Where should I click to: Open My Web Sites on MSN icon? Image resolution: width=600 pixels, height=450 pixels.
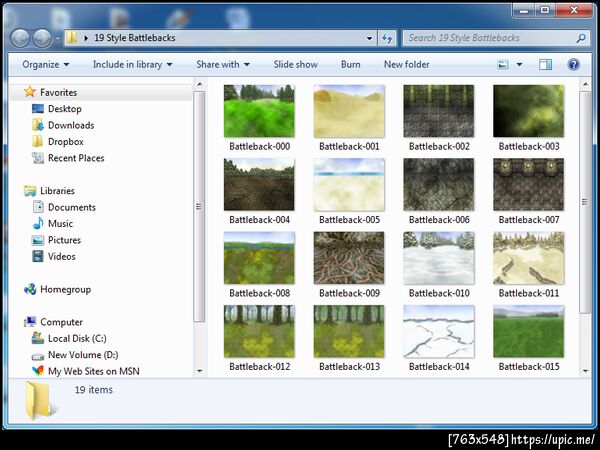coord(38,370)
